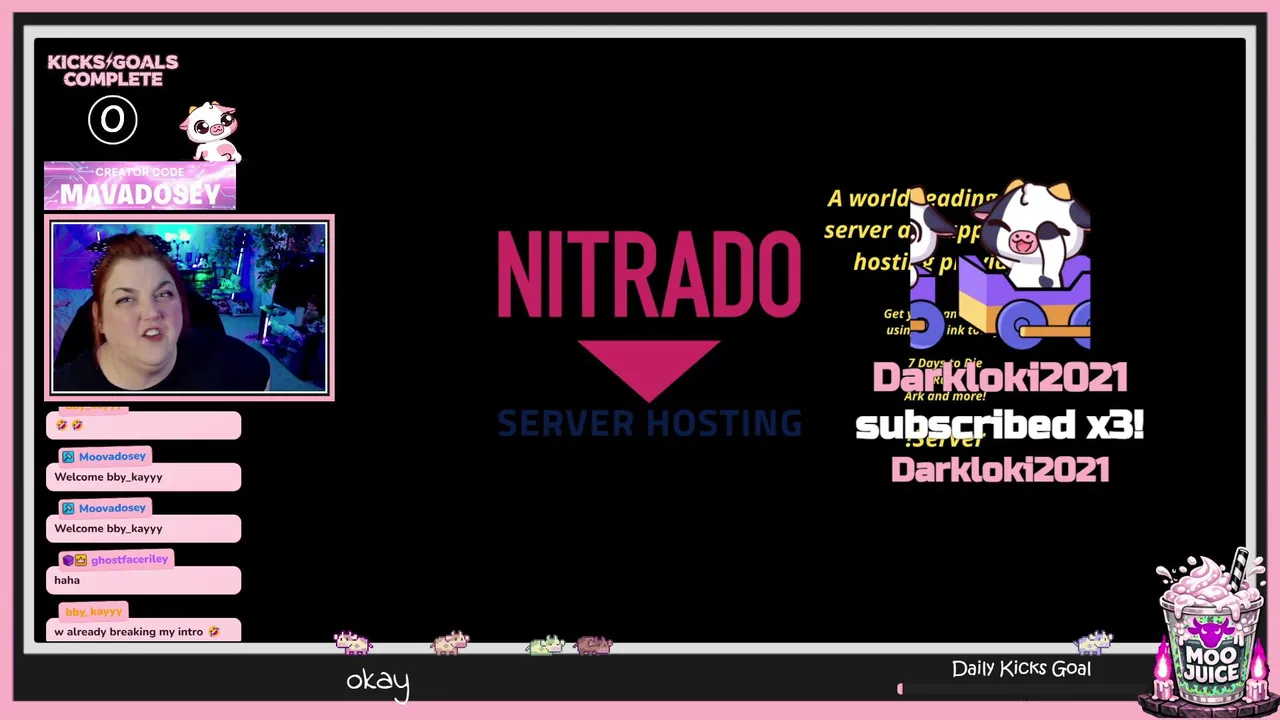Image resolution: width=1280 pixels, height=720 pixels.
Task: Click the MAVADOSEY creator code banner
Action: point(139,186)
